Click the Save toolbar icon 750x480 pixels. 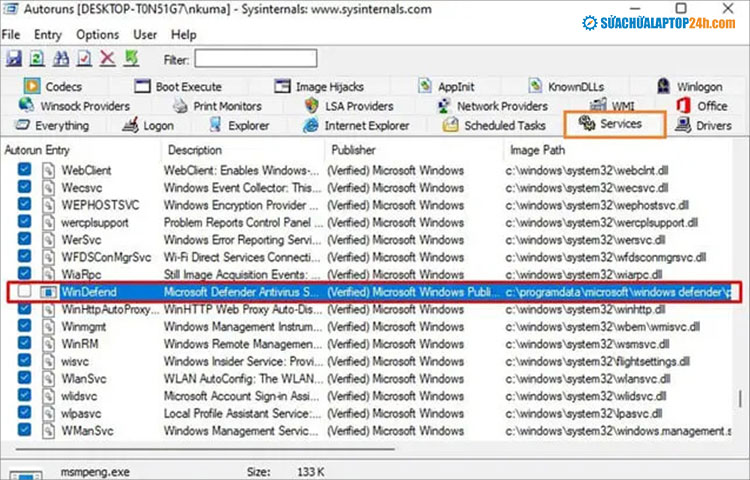[x=13, y=58]
